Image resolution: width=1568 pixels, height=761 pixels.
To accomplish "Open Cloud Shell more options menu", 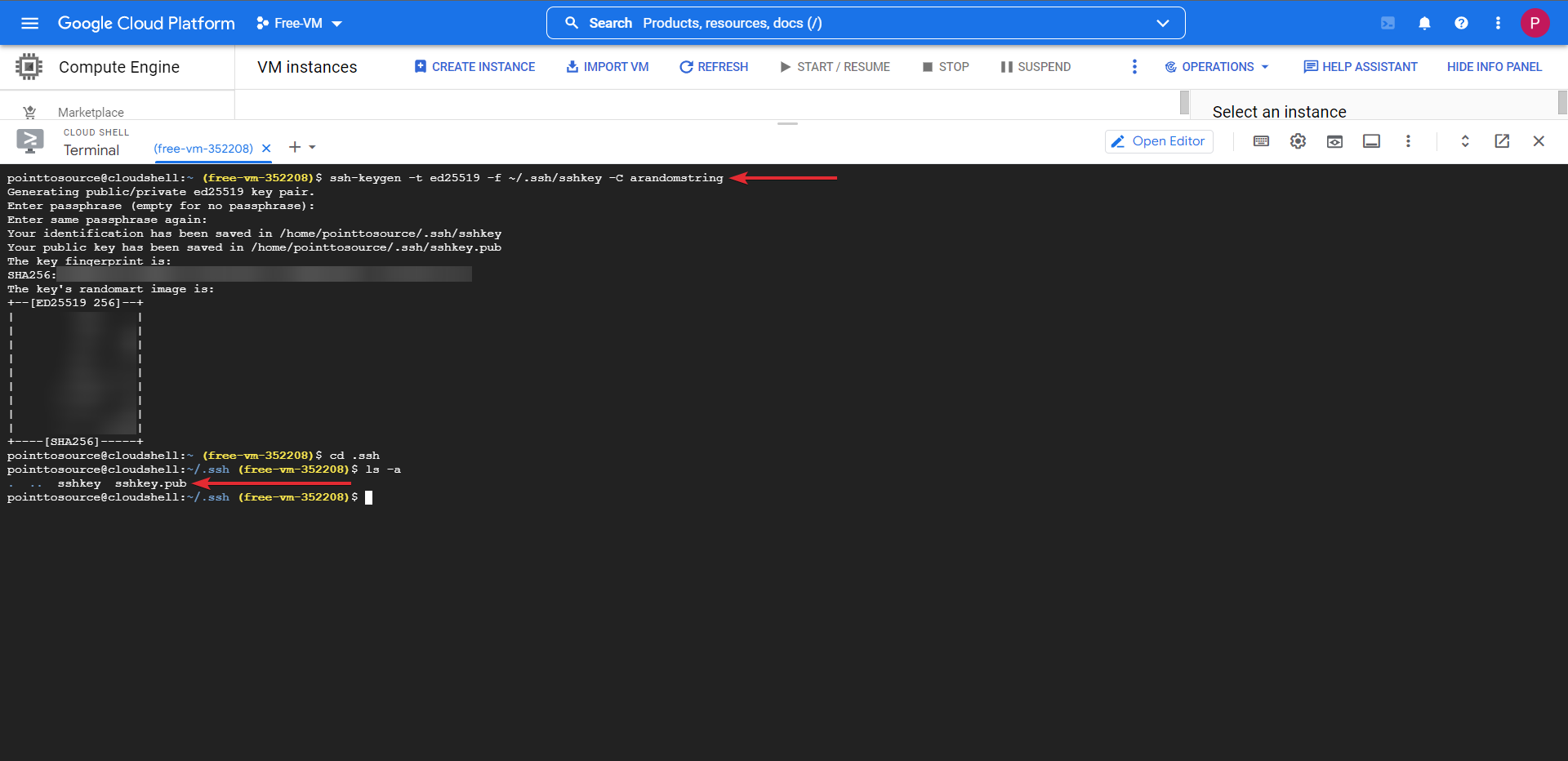I will click(x=1408, y=141).
